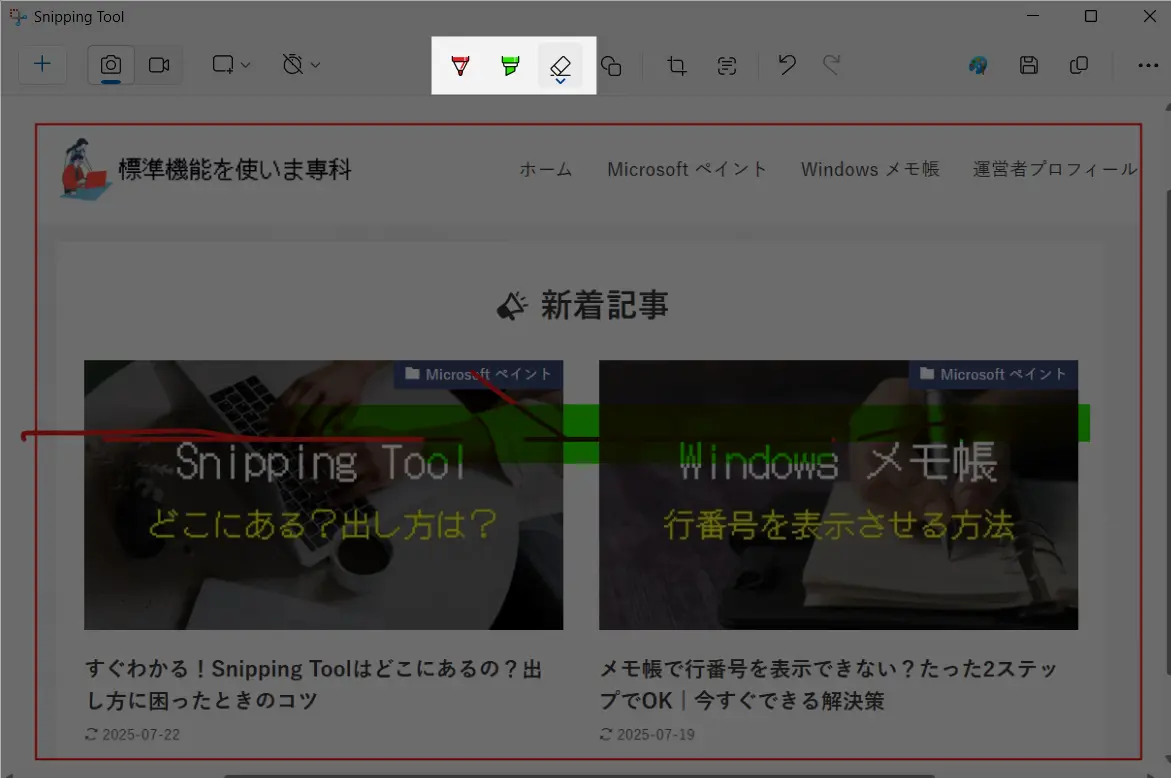This screenshot has width=1171, height=778.
Task: Minimize the Snipping Tool window
Action: tap(1033, 16)
